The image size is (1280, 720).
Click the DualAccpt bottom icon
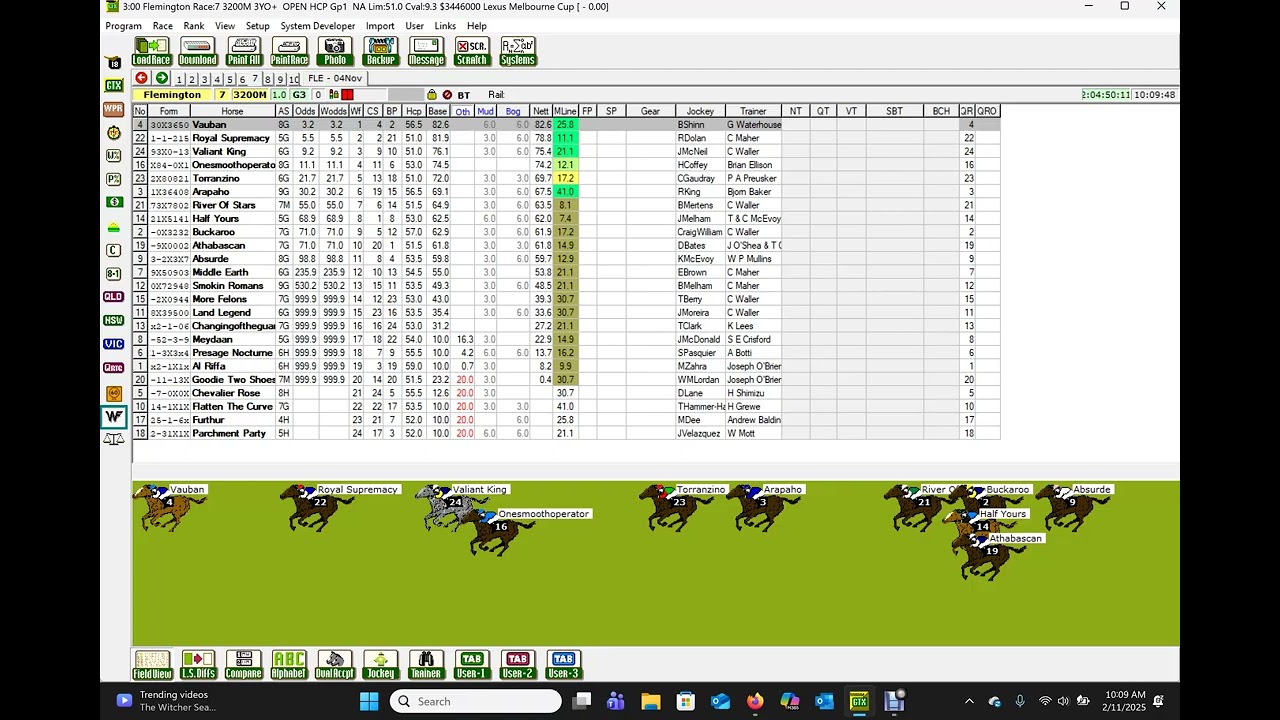pyautogui.click(x=335, y=665)
